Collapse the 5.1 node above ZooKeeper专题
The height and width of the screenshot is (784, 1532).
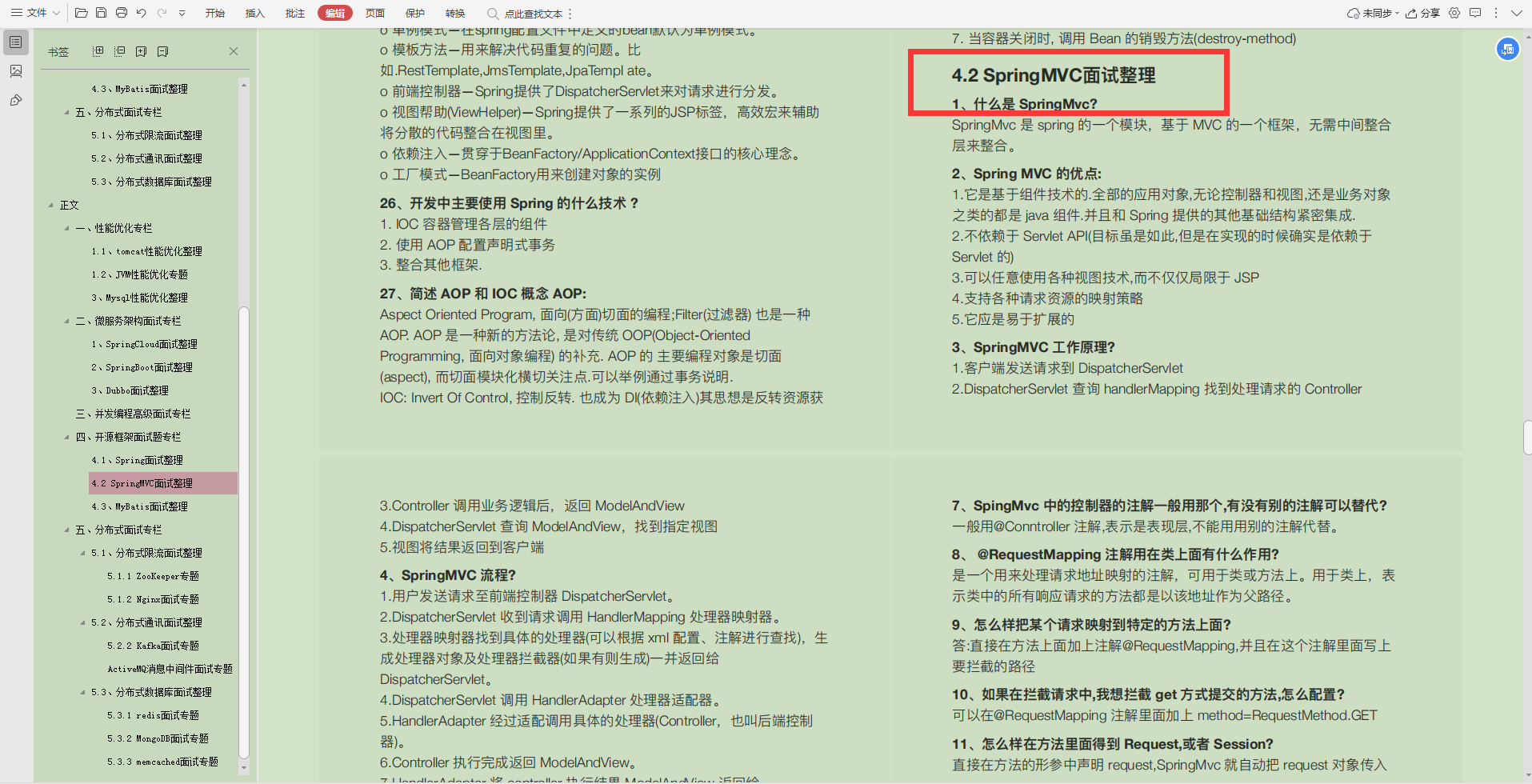click(x=83, y=553)
